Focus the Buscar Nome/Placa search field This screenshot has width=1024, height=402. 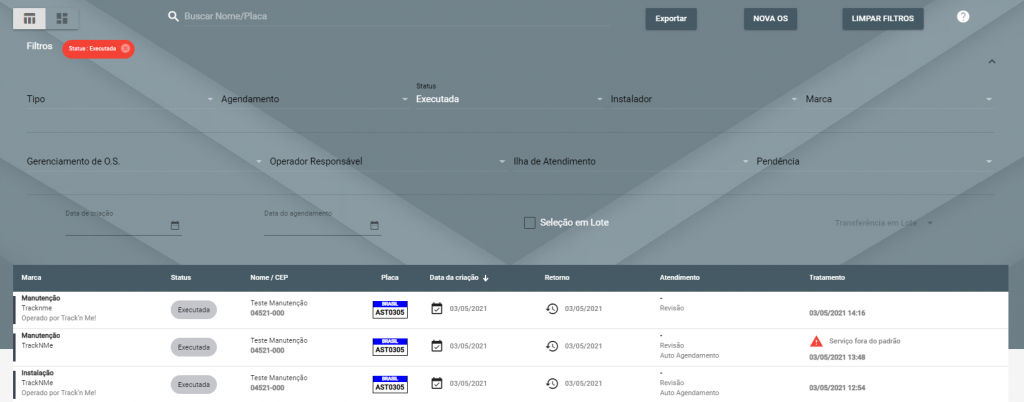(x=397, y=16)
